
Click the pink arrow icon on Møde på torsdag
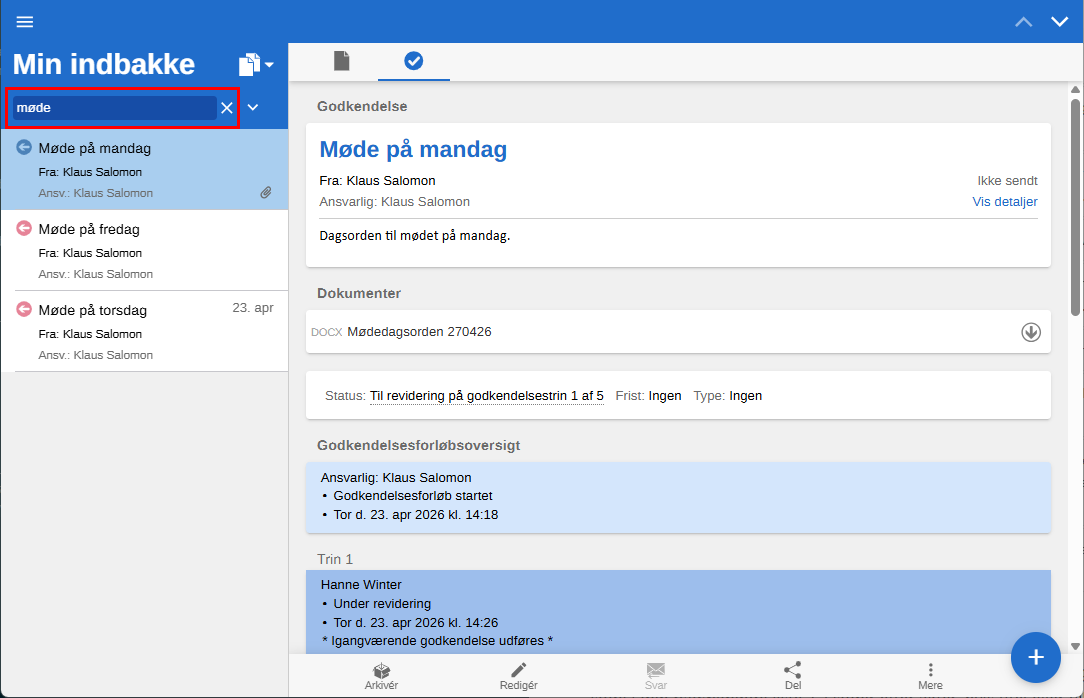(24, 309)
